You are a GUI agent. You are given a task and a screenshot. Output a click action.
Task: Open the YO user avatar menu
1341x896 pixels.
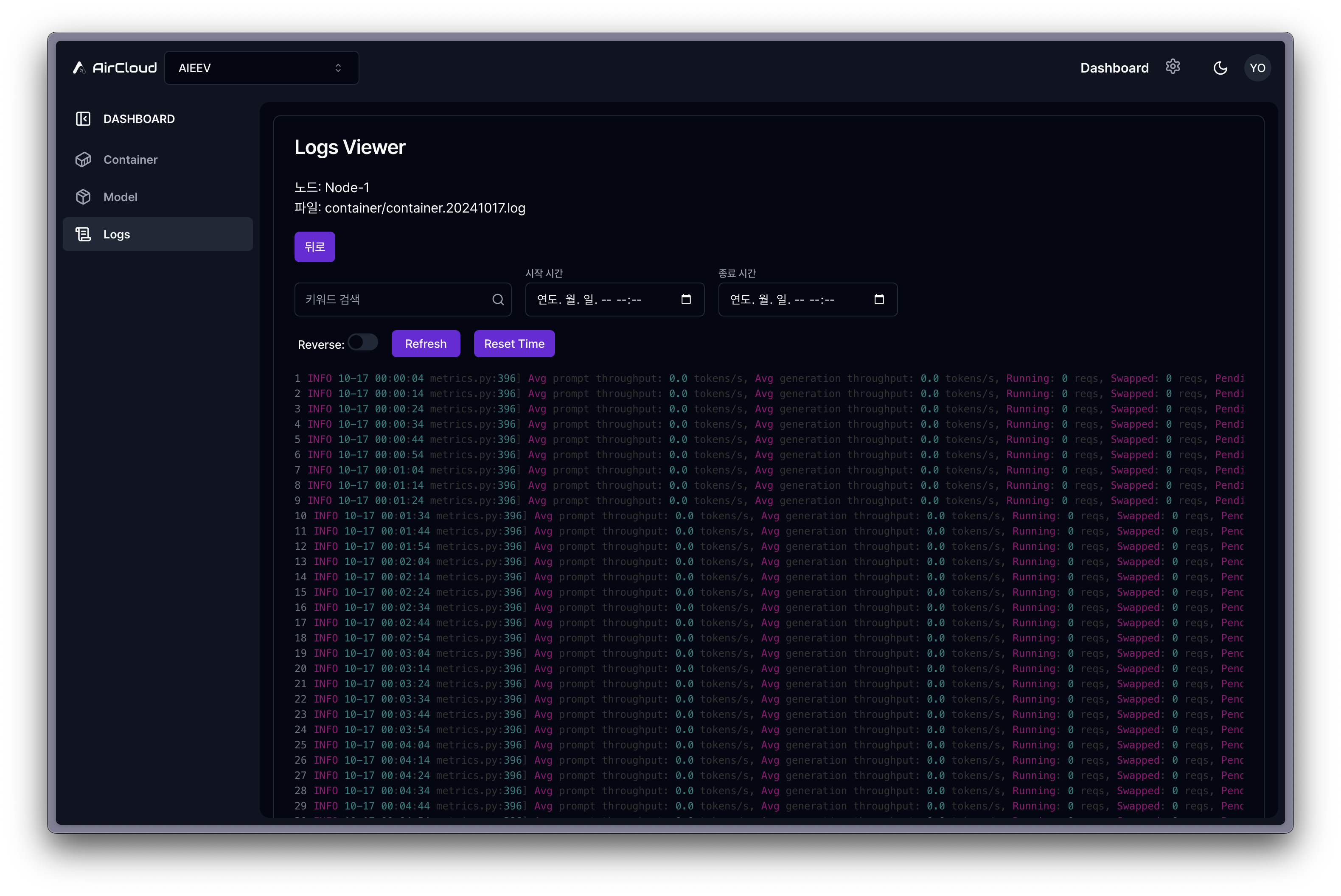(x=1257, y=68)
